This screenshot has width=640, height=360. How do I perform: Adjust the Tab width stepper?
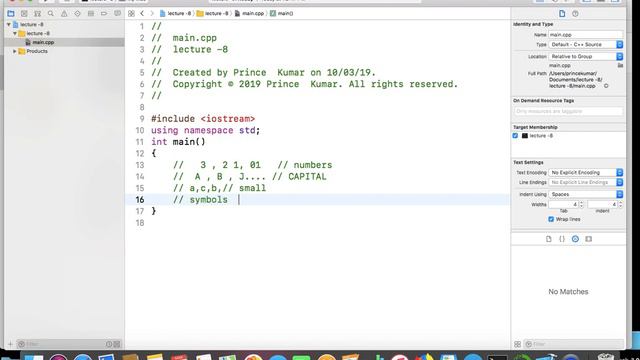click(x=581, y=204)
